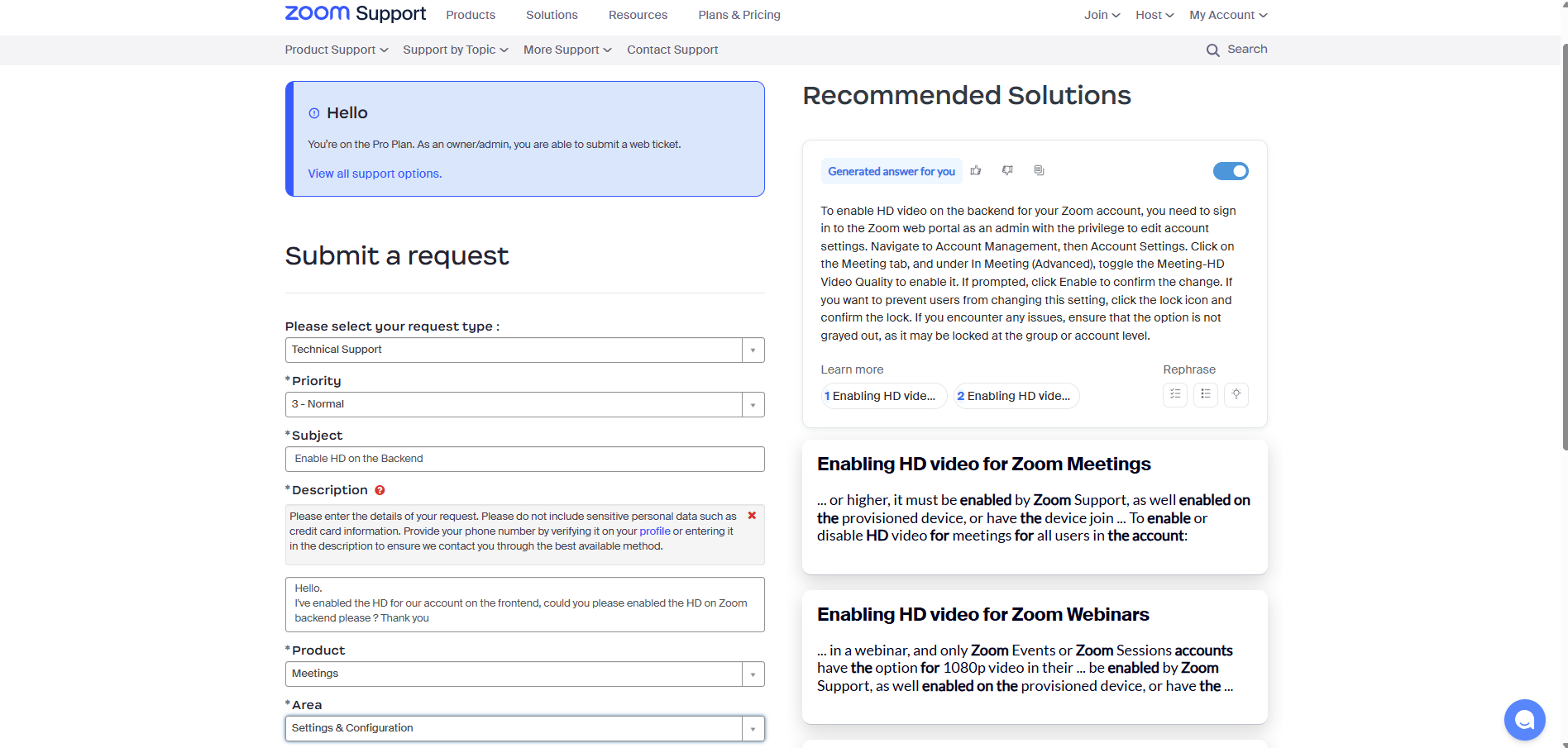Toggle off the generated answer switch
Viewport: 1568px width, 748px height.
[x=1231, y=171]
